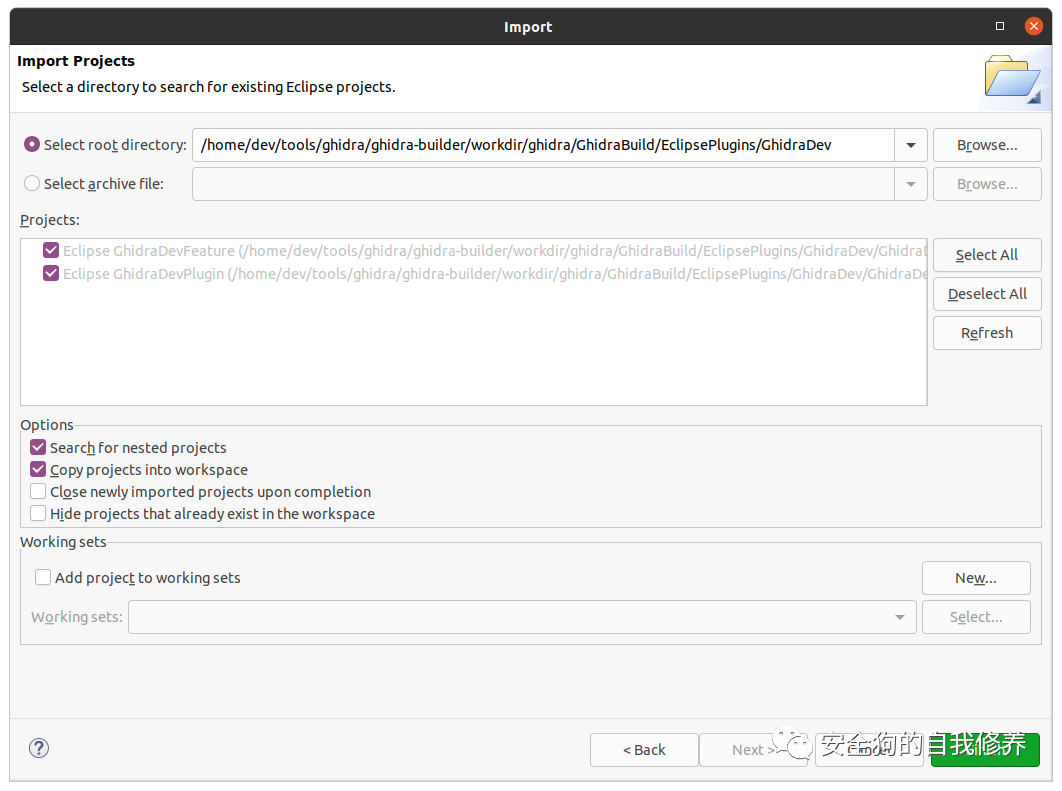
Task: Refresh the projects list
Action: [x=987, y=333]
